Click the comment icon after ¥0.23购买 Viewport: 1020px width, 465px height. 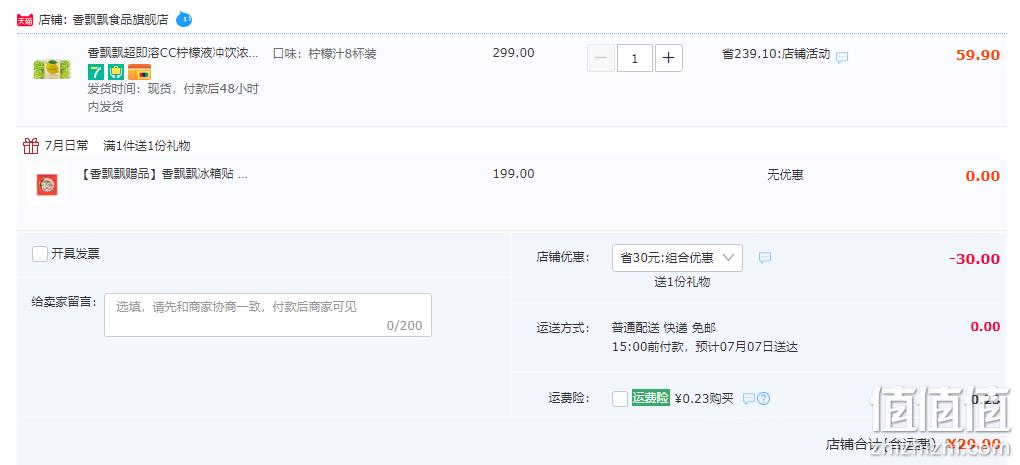[x=749, y=399]
